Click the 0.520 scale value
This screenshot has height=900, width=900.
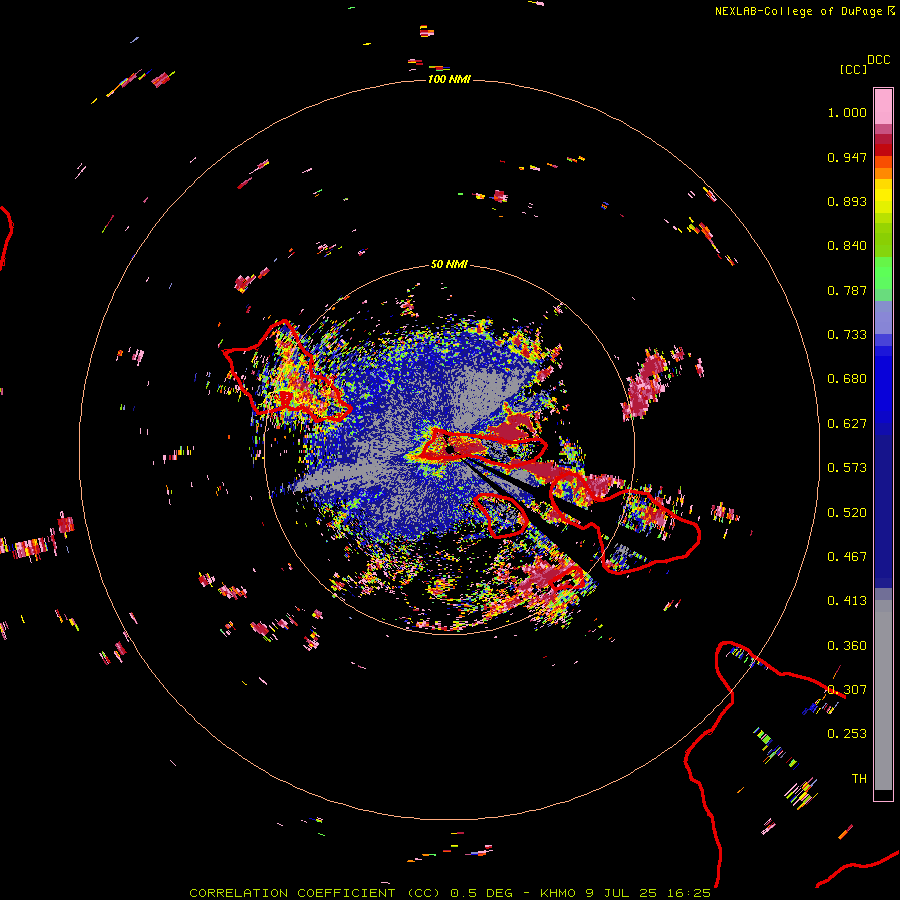(x=847, y=513)
